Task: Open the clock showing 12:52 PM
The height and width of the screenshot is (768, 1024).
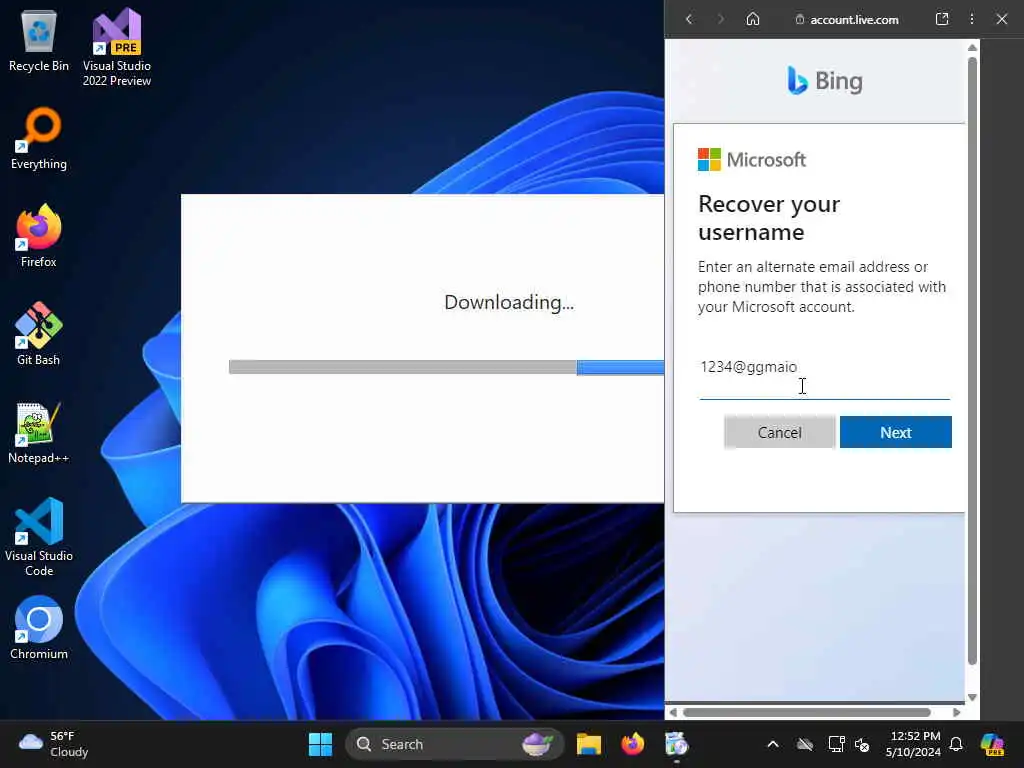Action: 914,744
